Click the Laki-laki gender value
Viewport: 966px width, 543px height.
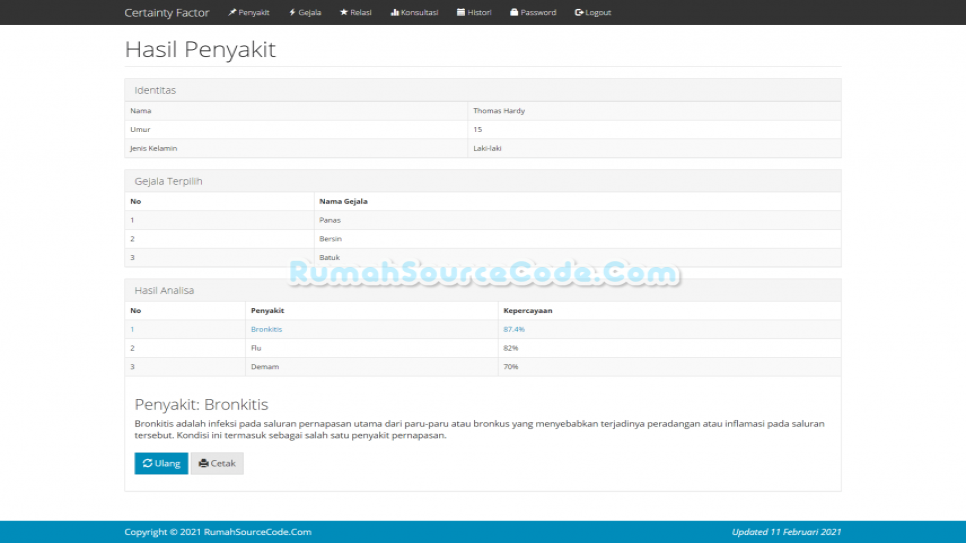[487, 149]
